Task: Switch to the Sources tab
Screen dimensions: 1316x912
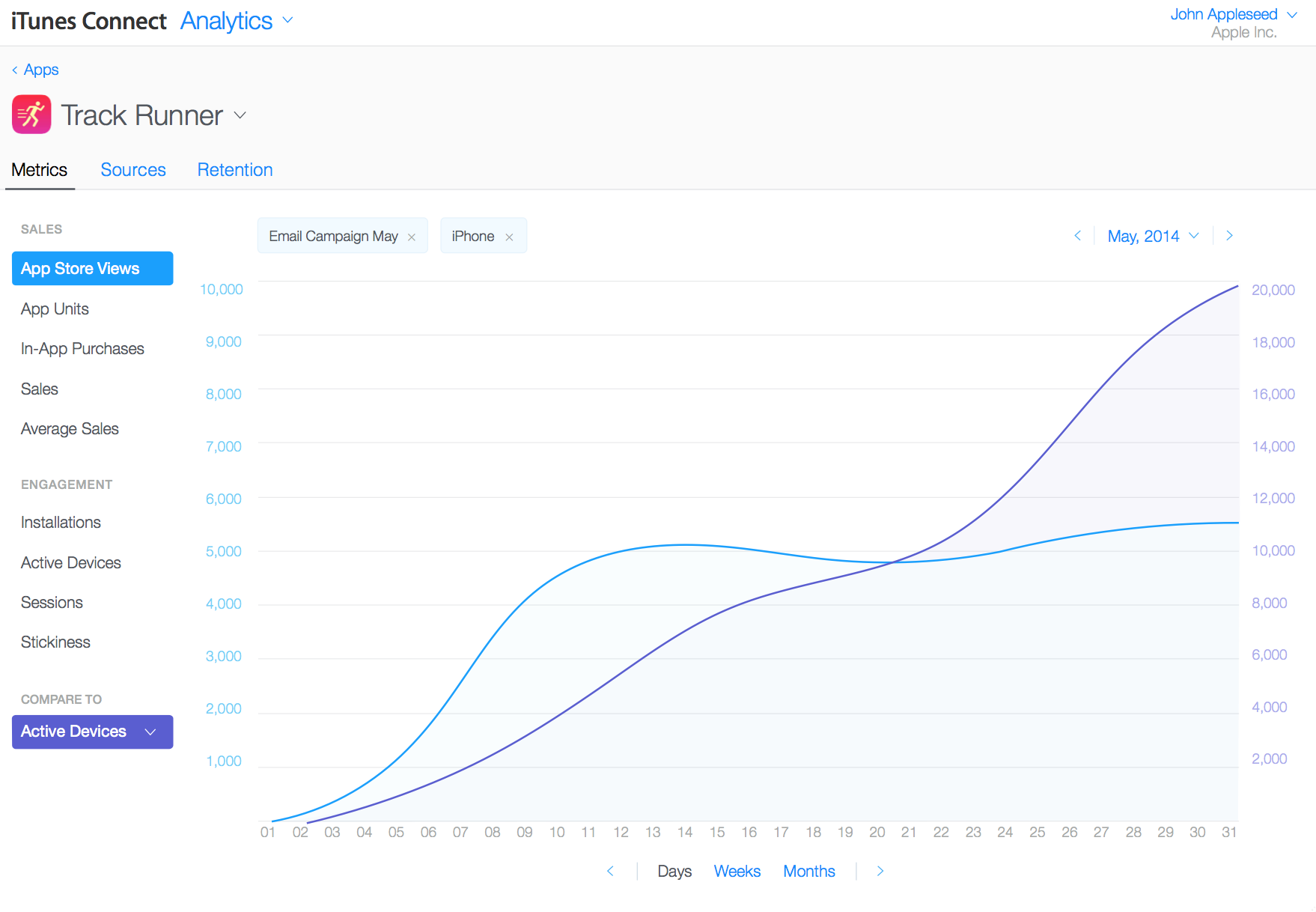Action: [133, 170]
